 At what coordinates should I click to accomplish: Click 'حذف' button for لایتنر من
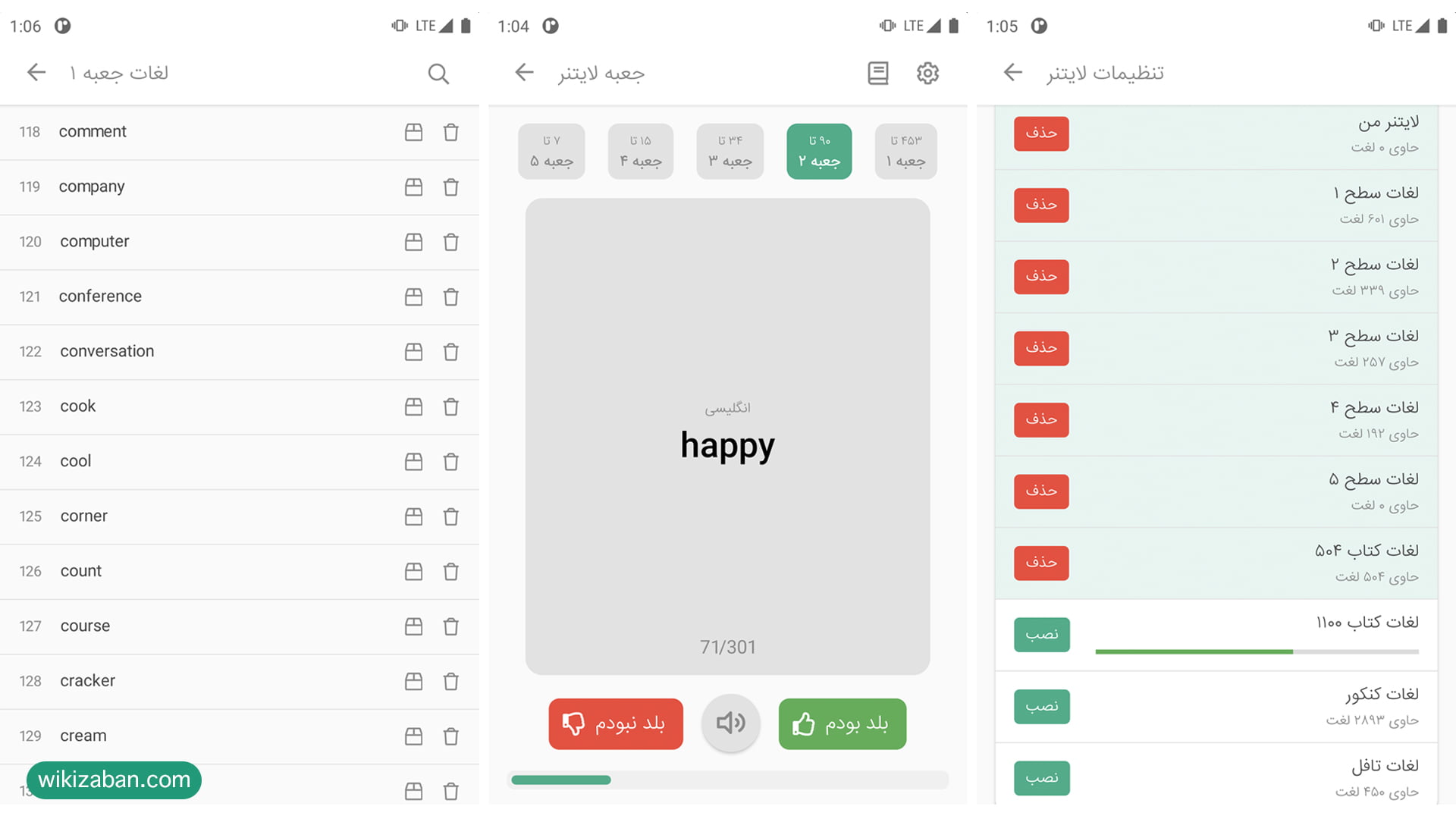point(1040,132)
